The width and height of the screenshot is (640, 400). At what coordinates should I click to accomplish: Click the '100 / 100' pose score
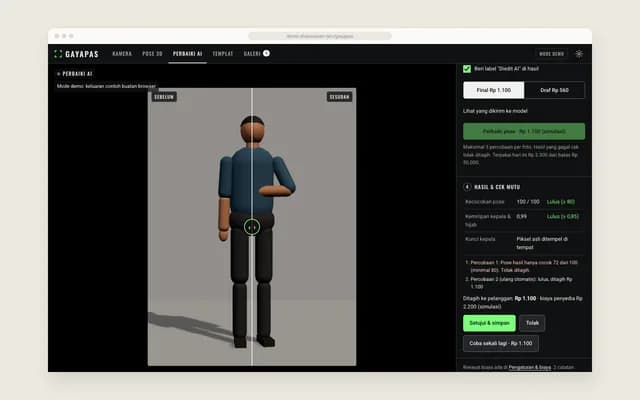pyautogui.click(x=528, y=202)
